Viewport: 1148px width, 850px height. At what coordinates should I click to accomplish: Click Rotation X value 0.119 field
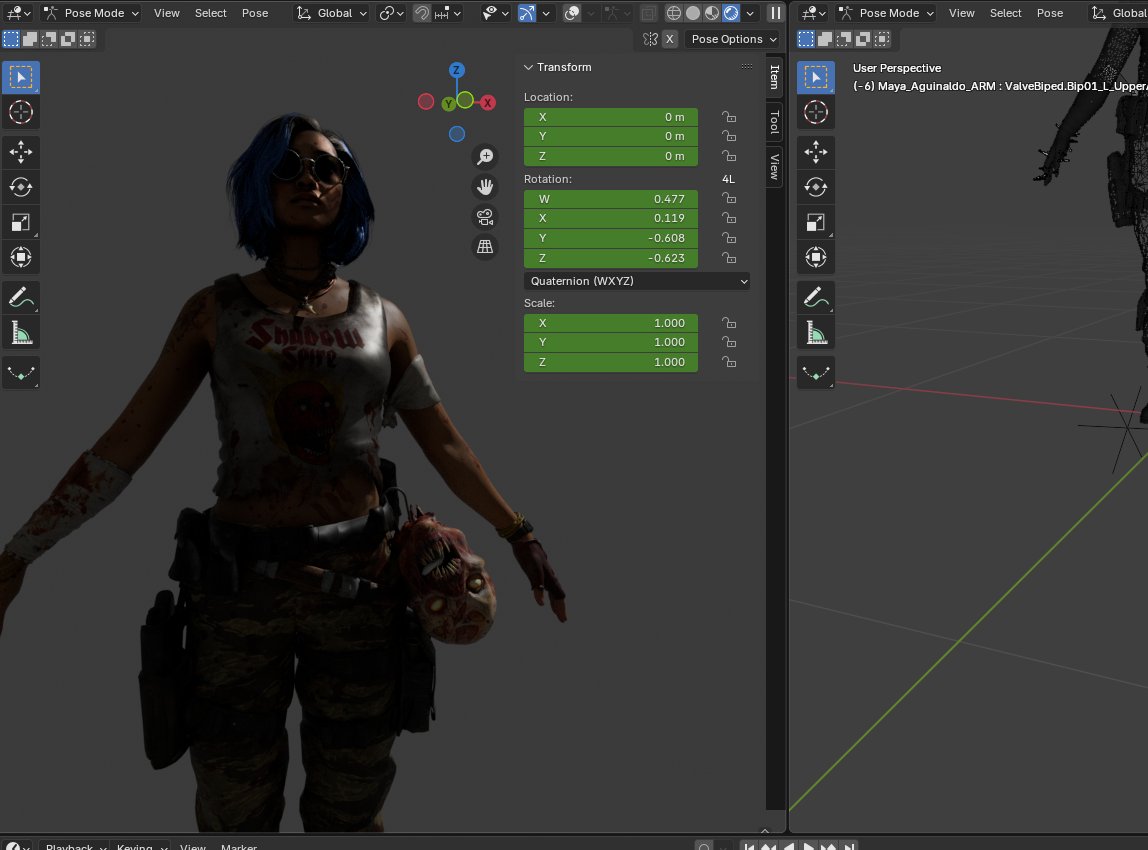611,218
